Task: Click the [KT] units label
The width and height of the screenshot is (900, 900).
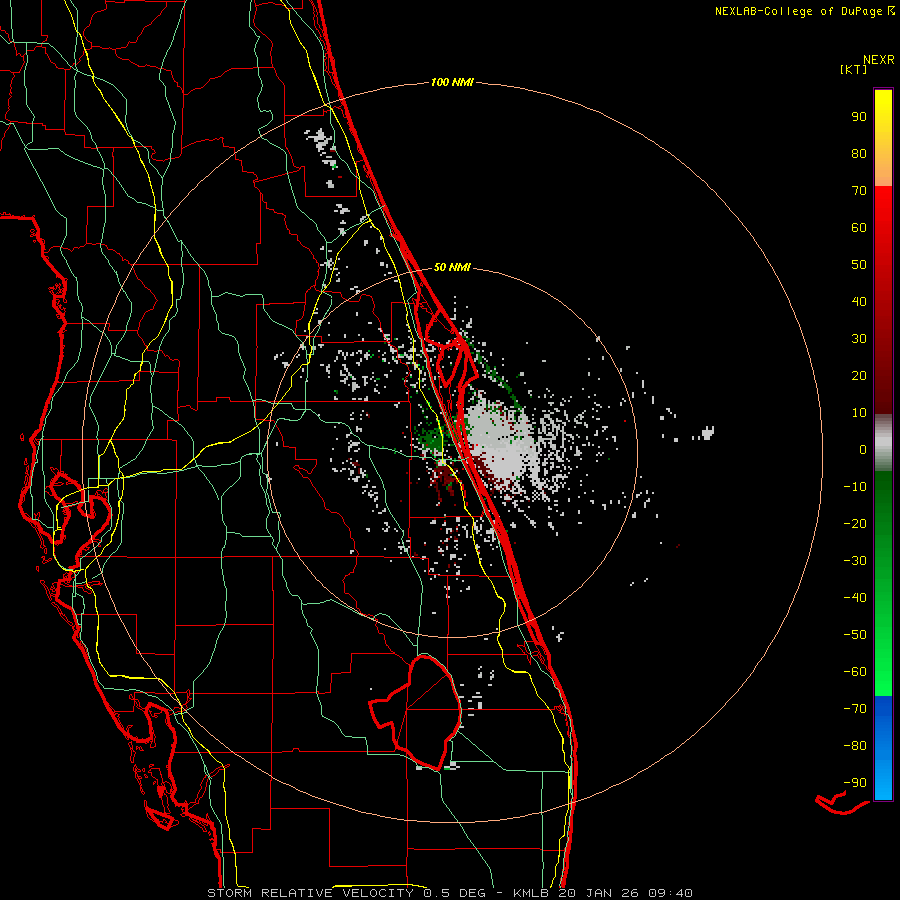Action: point(854,69)
